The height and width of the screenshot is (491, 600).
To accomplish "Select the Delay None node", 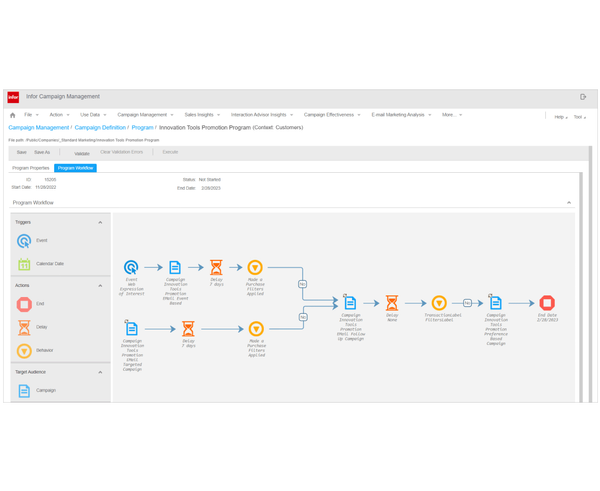I will click(x=391, y=303).
